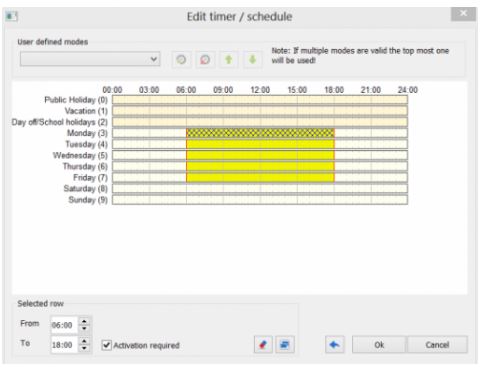Click the Cancel button

[437, 345]
